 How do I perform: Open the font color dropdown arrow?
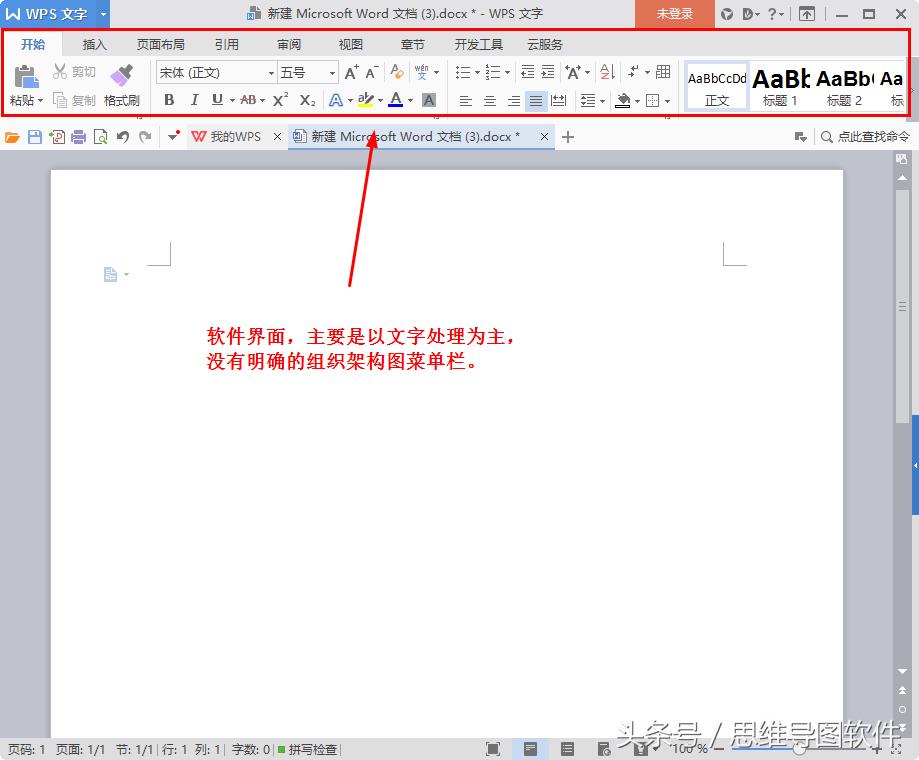click(410, 100)
